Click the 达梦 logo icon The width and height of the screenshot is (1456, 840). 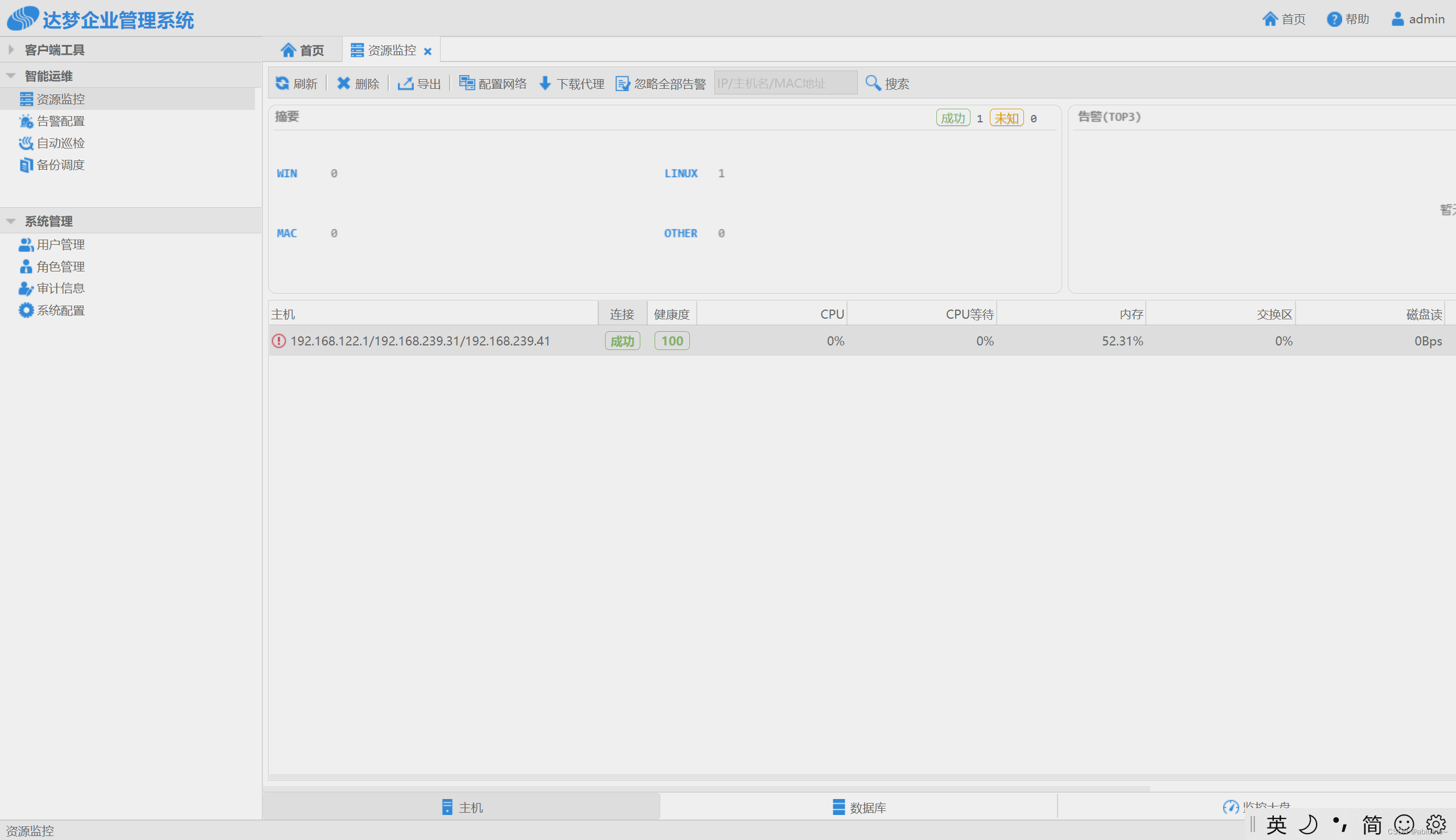tap(23, 18)
